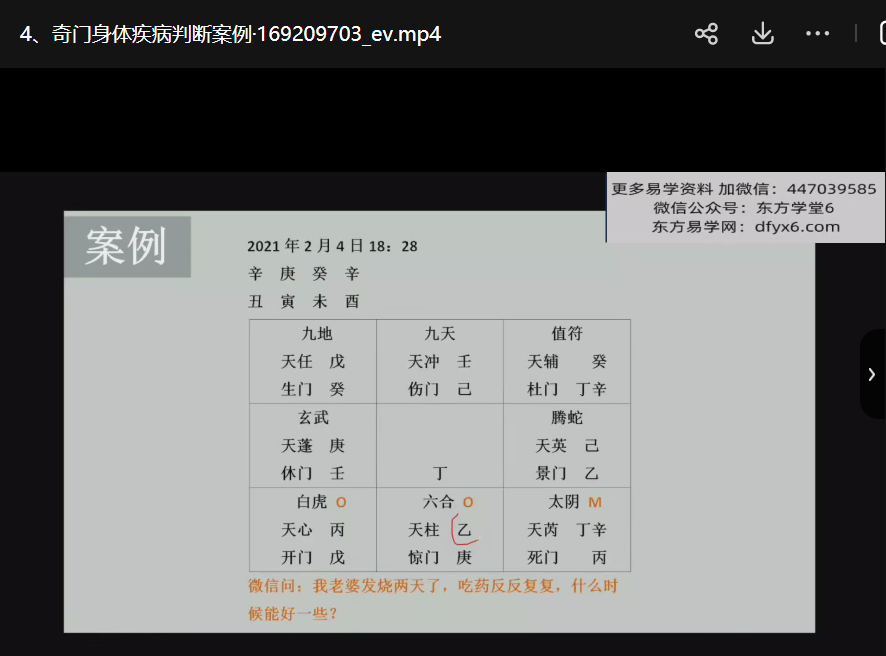Click the 玄武 cell header in the grid
The width and height of the screenshot is (886, 656).
[x=313, y=418]
